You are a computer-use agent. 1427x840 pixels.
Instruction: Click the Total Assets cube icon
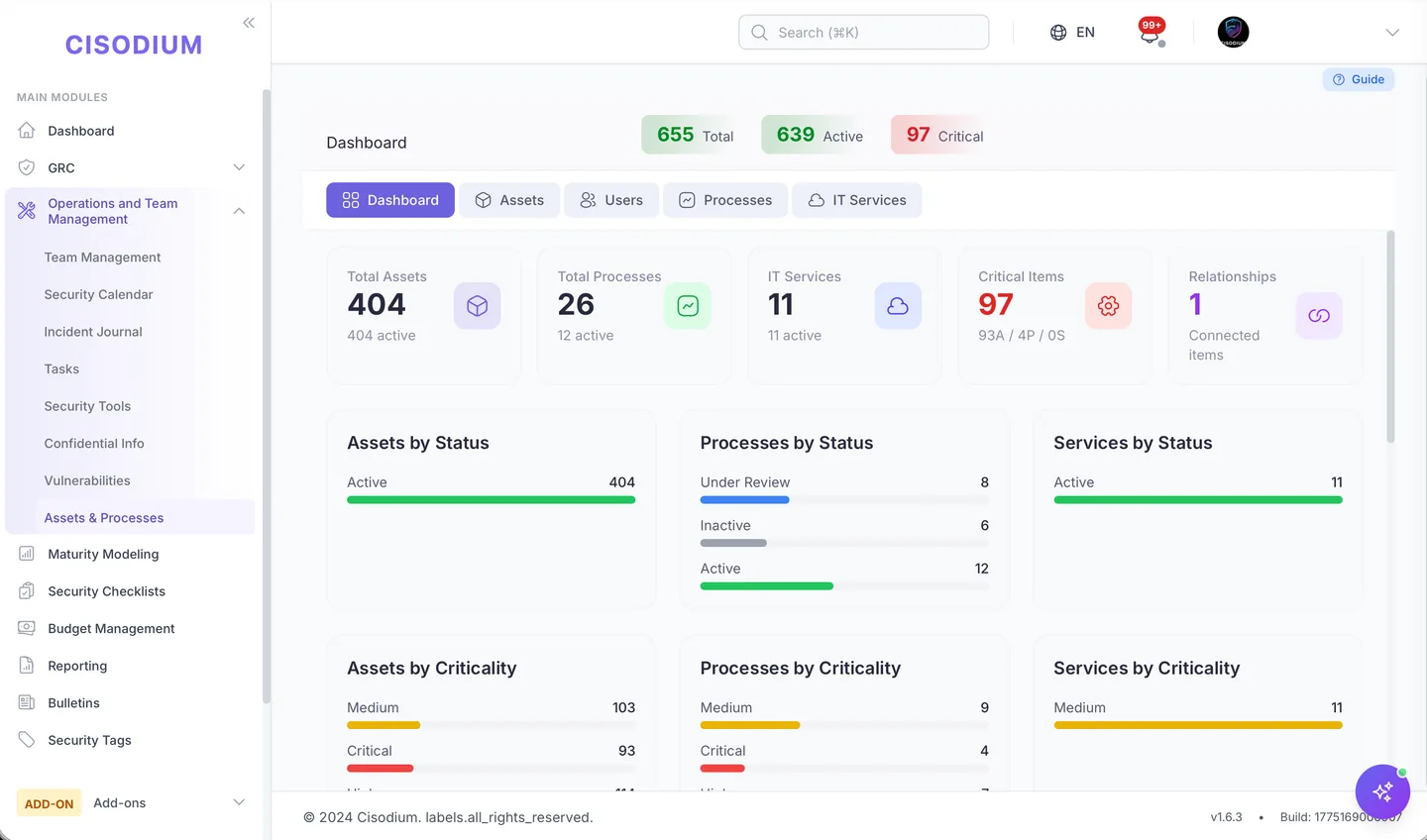point(478,306)
